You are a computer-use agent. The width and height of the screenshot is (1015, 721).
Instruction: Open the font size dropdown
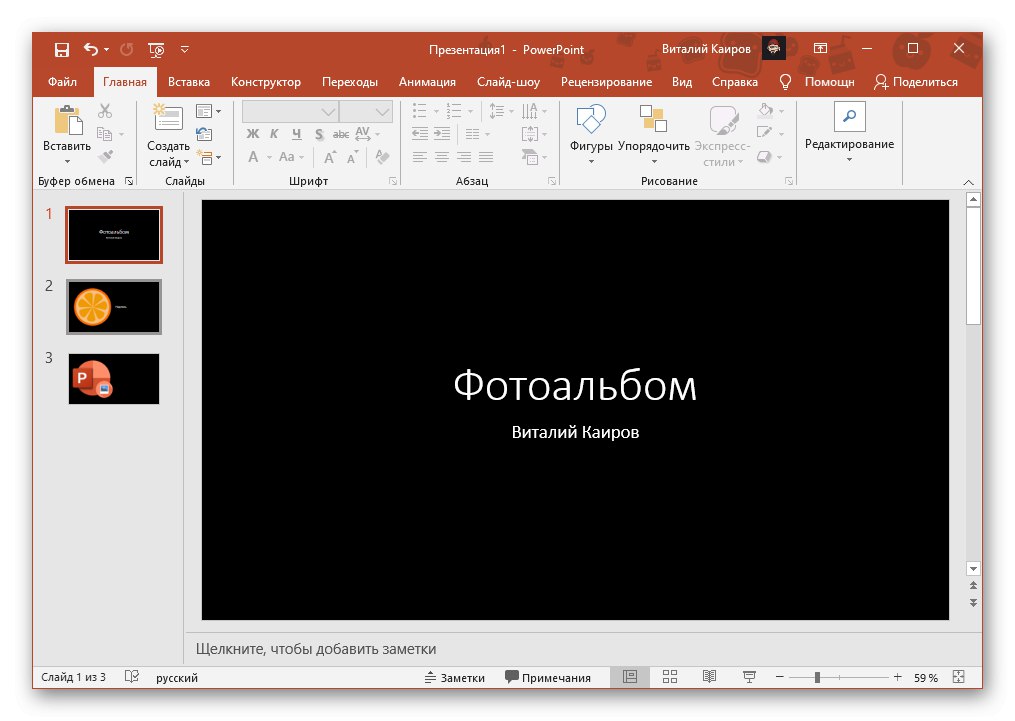pyautogui.click(x=383, y=111)
